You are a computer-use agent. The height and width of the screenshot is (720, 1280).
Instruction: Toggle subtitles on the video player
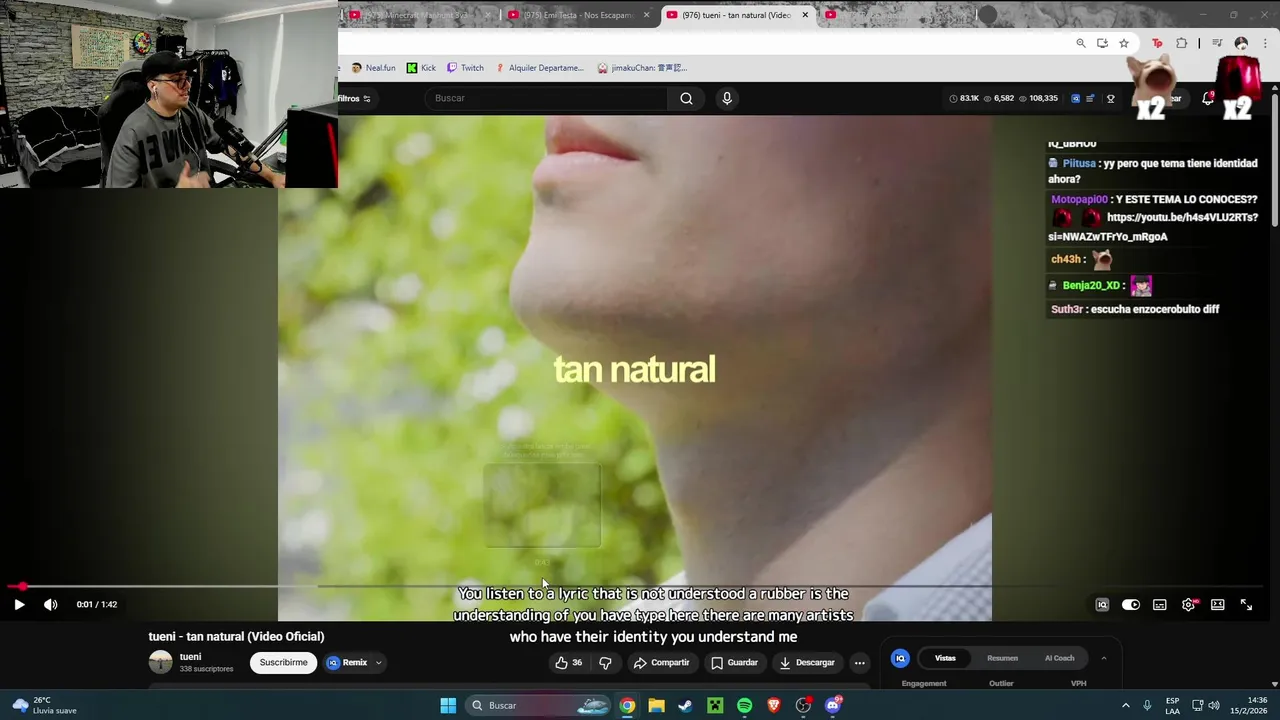click(1160, 605)
